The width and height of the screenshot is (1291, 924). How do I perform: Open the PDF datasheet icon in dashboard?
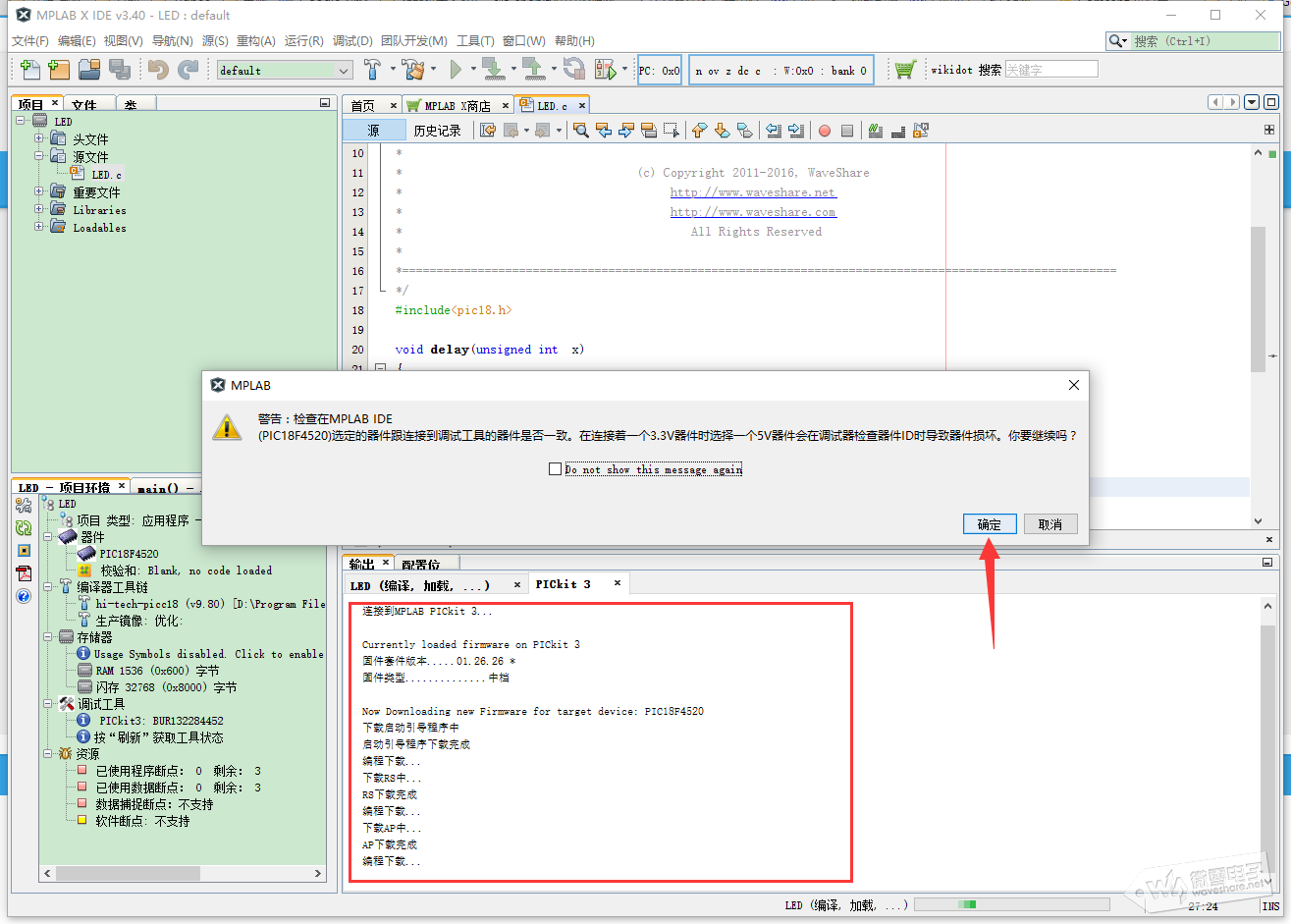point(24,573)
